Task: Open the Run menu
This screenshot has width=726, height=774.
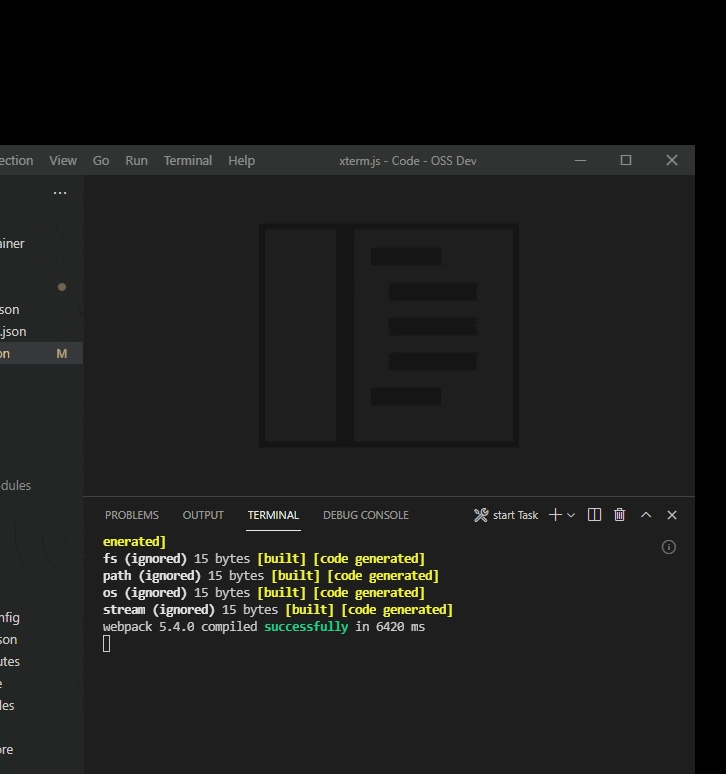Action: pyautogui.click(x=136, y=161)
